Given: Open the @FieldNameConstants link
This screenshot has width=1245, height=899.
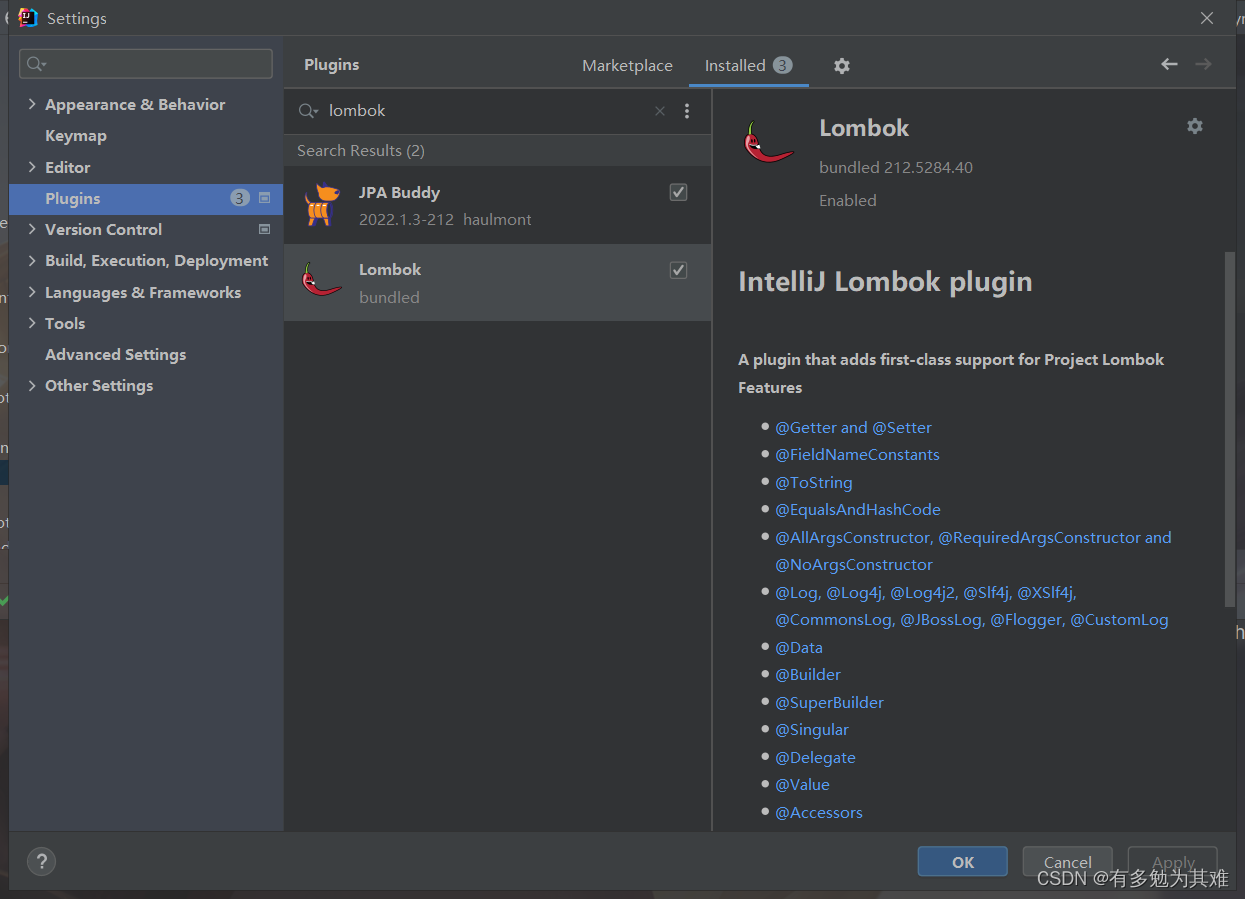Looking at the screenshot, I should pos(857,454).
